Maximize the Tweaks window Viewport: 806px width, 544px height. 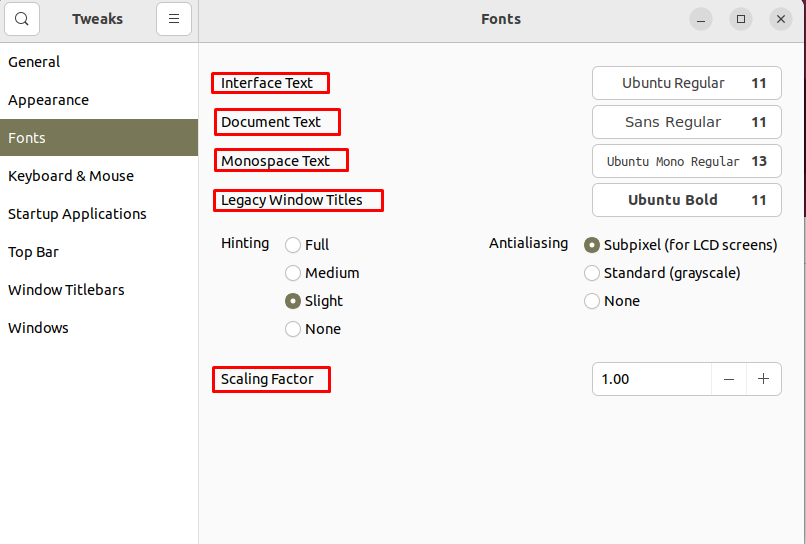[x=741, y=19]
